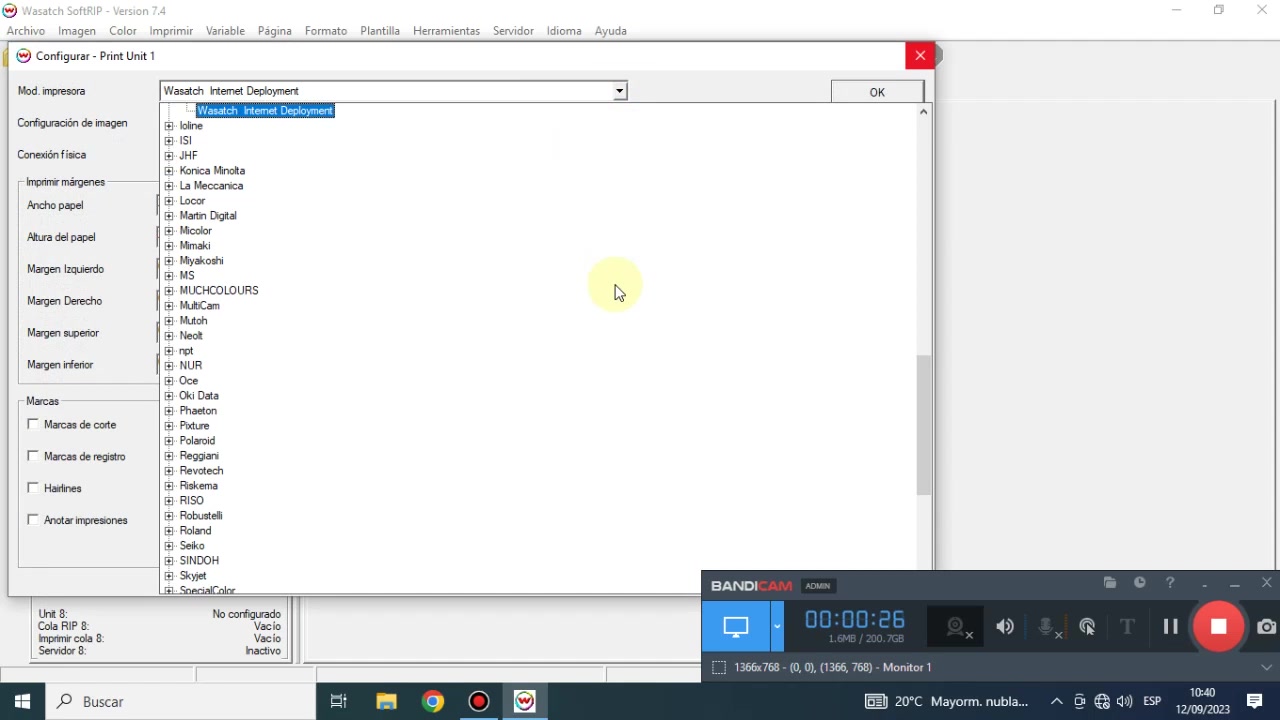Open the Color menu
1280x720 pixels.
(123, 31)
